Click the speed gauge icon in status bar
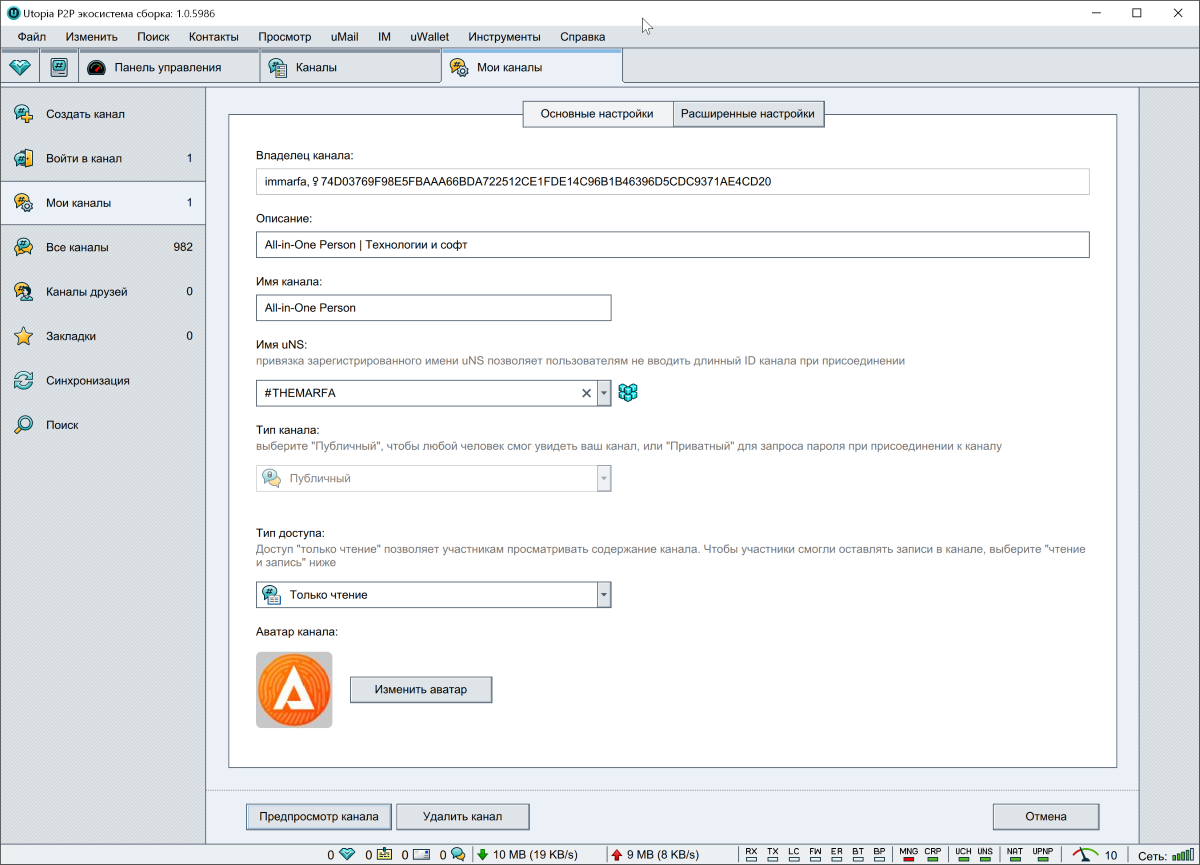This screenshot has height=865, width=1200. (1085, 855)
